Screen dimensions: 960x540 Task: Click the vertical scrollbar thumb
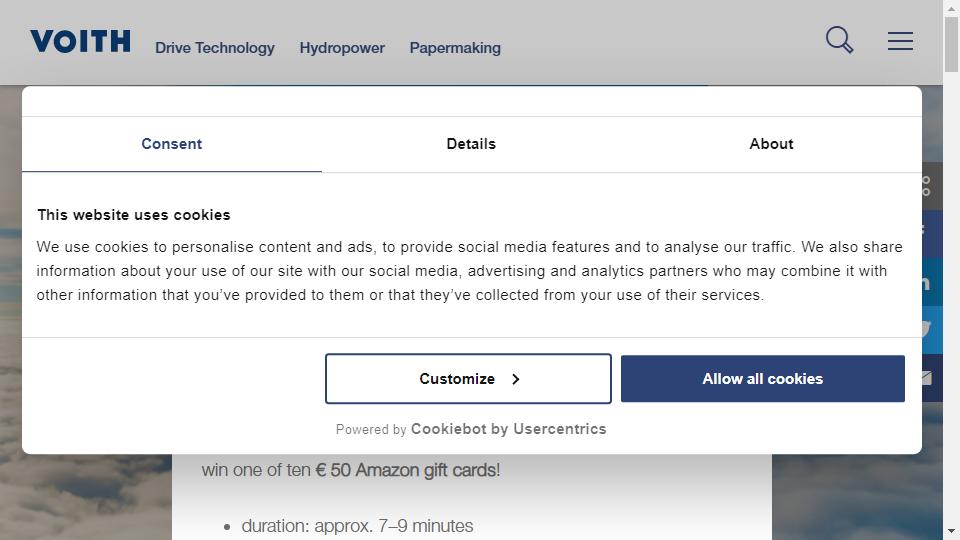click(x=951, y=45)
